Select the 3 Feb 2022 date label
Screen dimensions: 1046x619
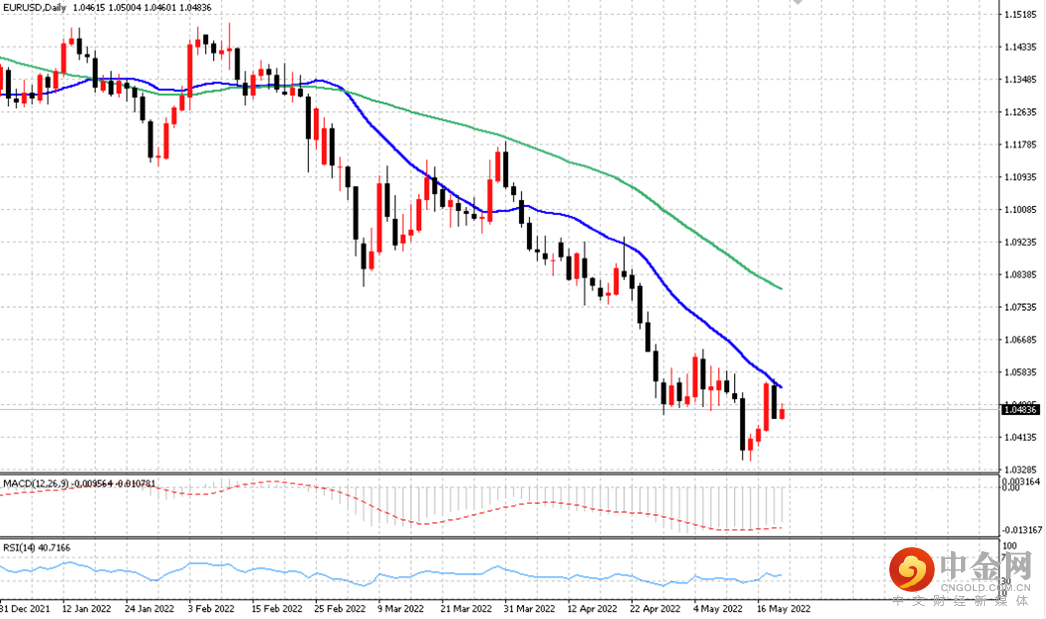(211, 608)
